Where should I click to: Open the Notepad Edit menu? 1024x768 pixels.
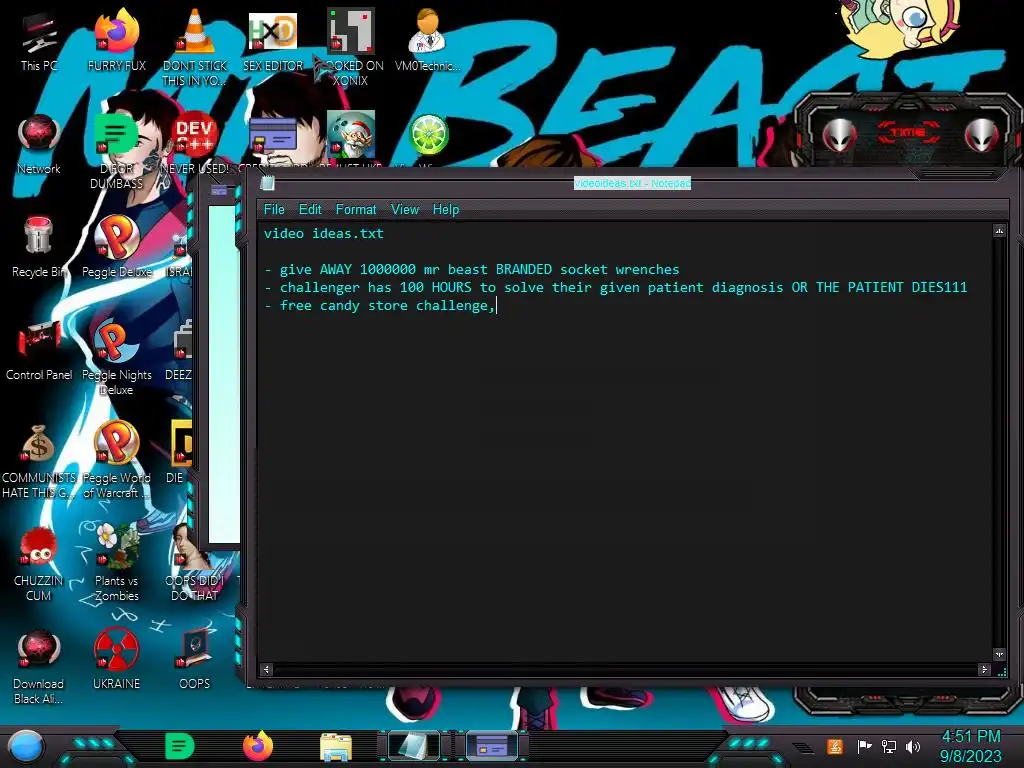(x=310, y=210)
